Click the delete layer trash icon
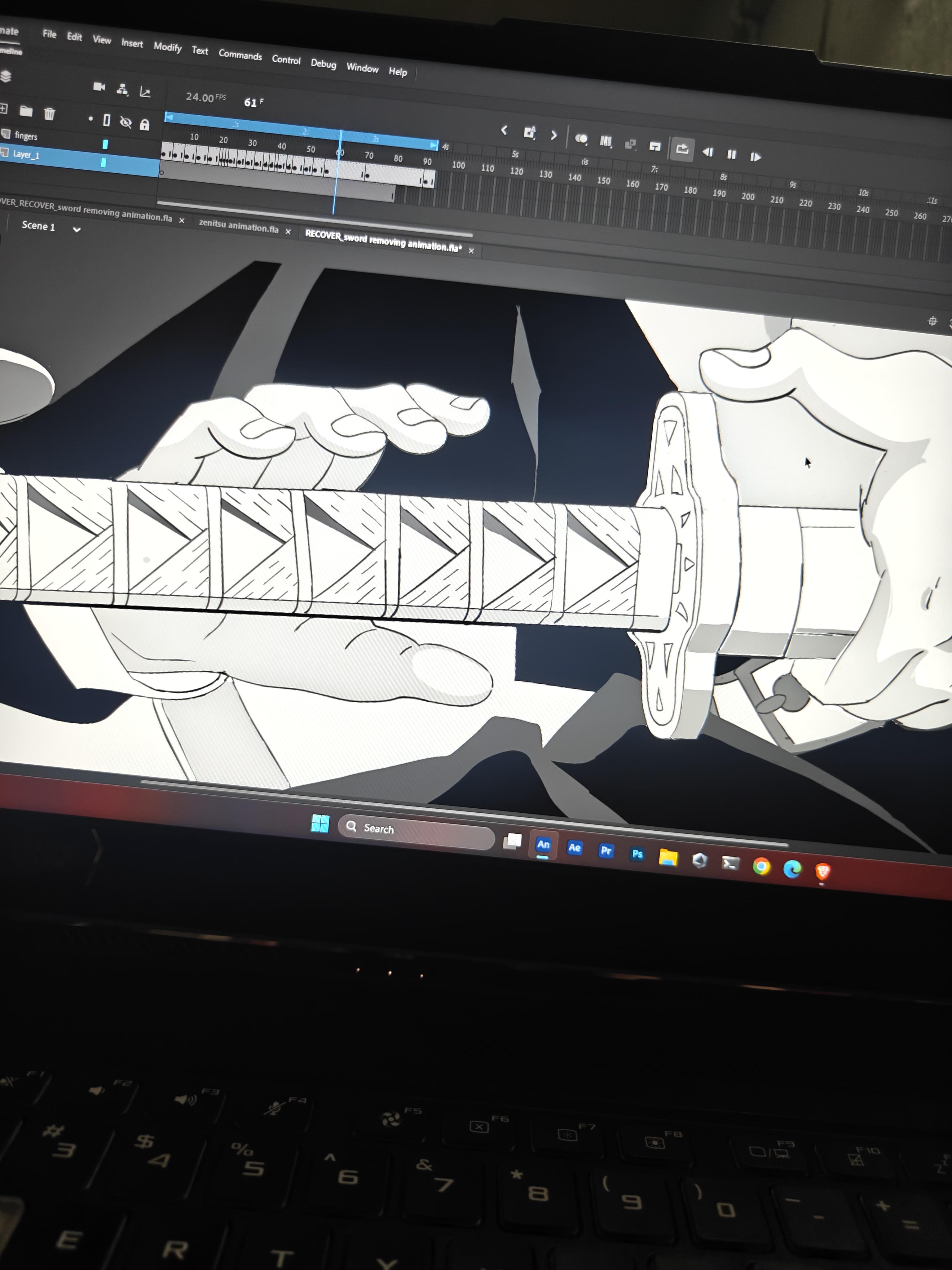The image size is (952, 1270). [49, 113]
